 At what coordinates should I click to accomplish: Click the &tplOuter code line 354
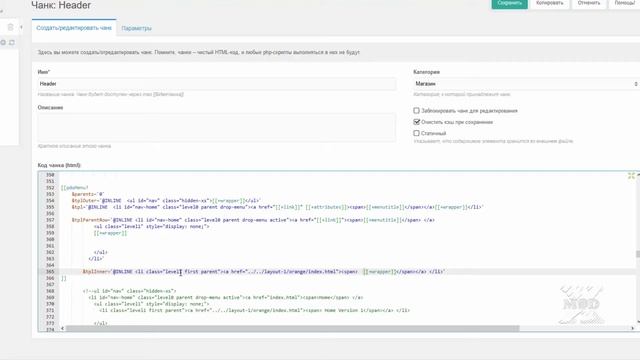point(166,201)
